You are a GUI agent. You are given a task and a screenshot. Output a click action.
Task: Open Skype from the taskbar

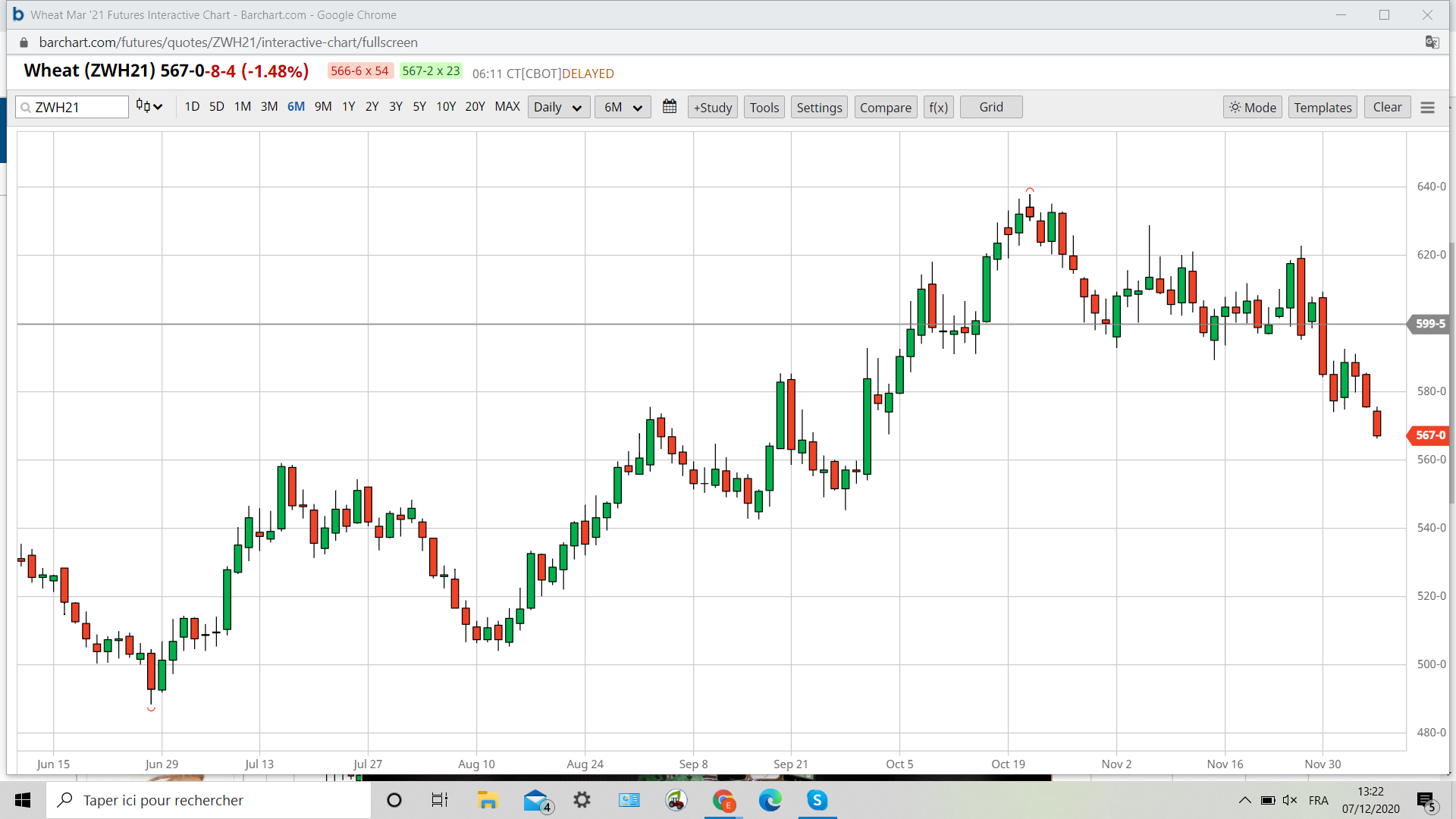click(817, 800)
